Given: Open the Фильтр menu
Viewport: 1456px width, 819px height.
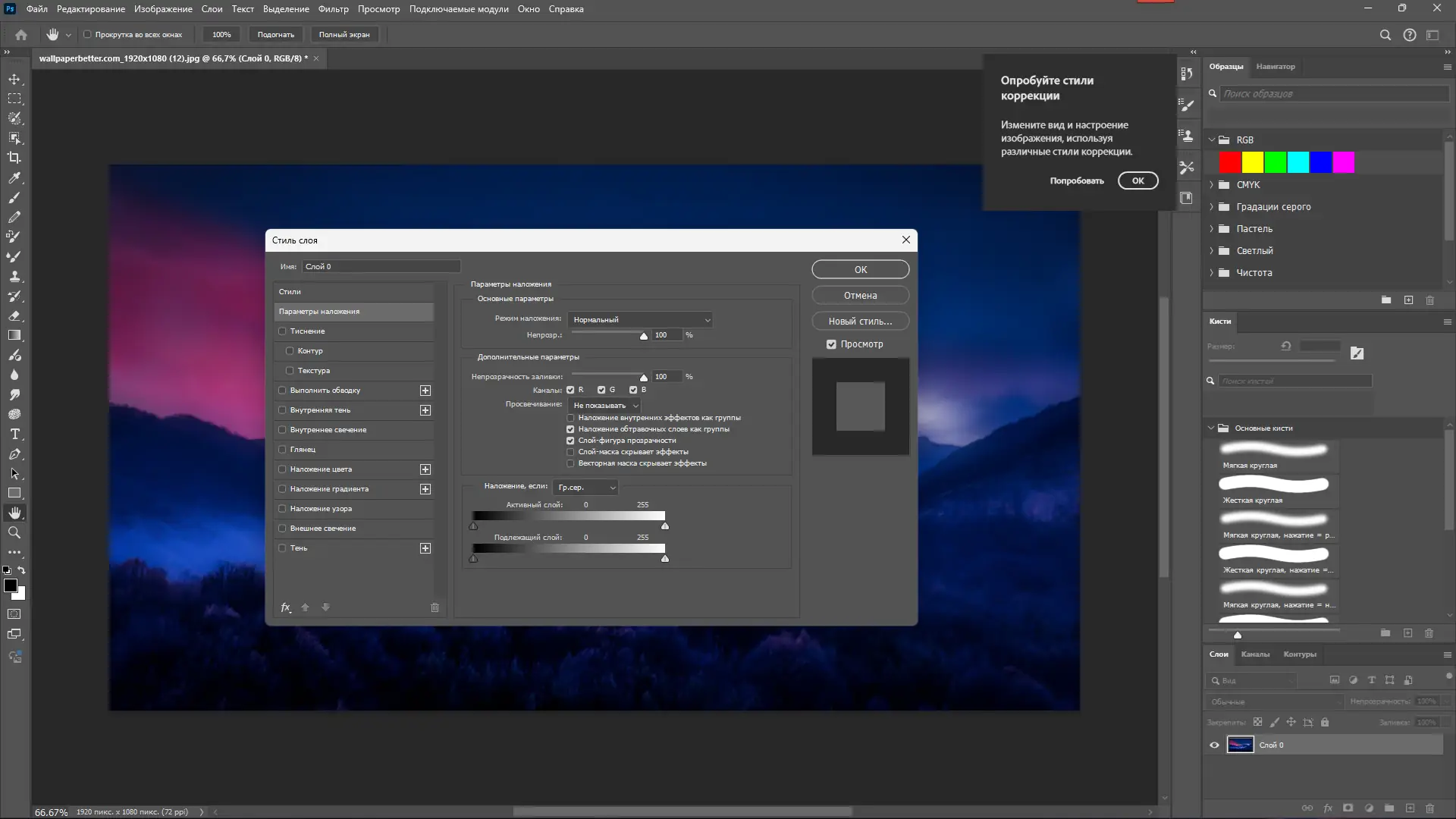Looking at the screenshot, I should [333, 9].
